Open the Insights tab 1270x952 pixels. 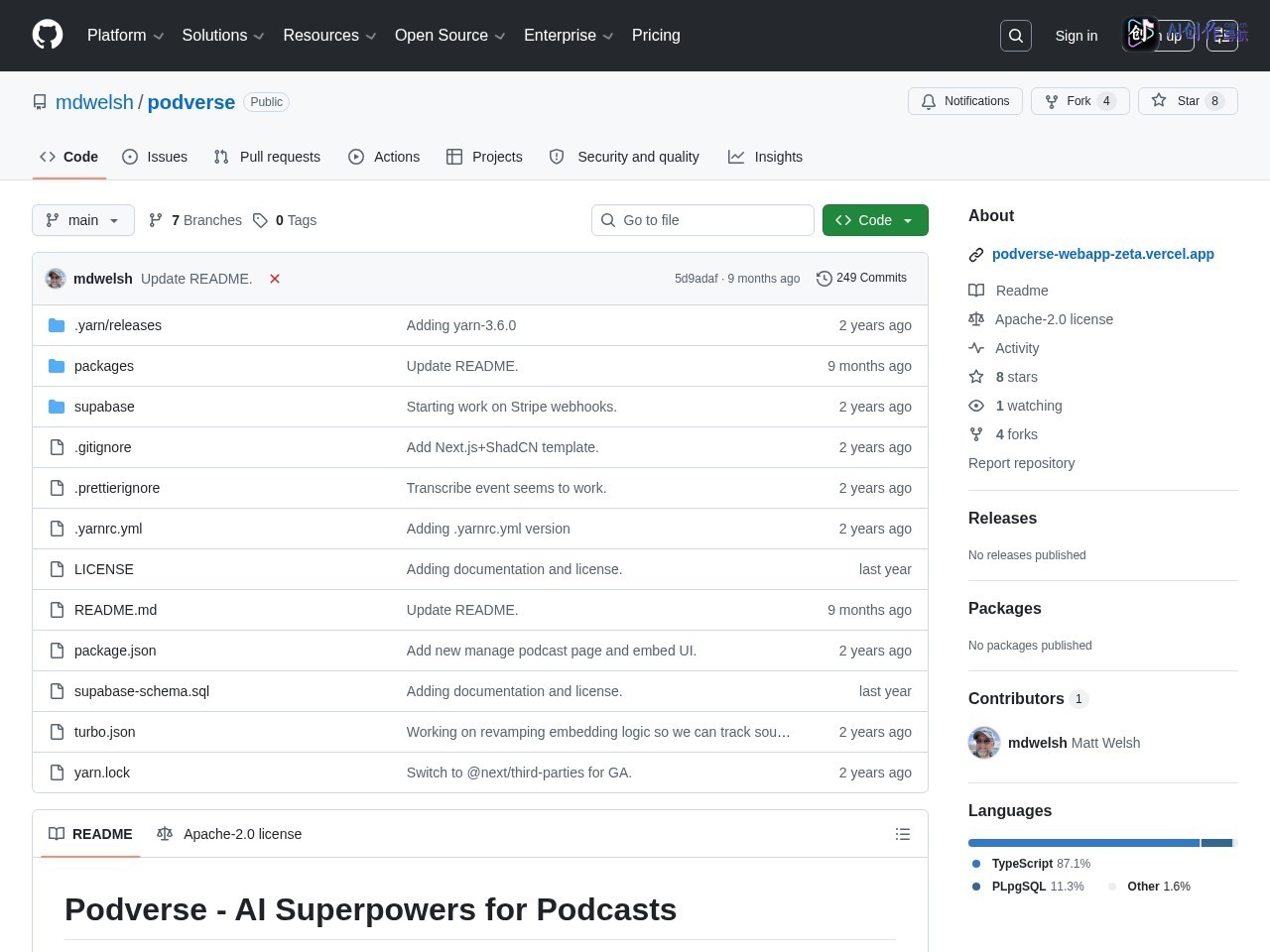[x=765, y=157]
